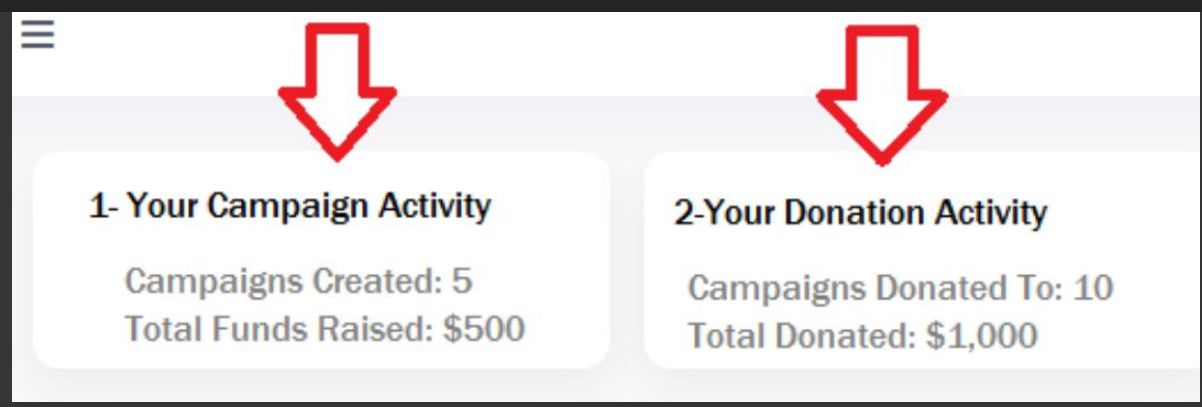
Task: Click the red arrow above Donation Activity
Action: [x=881, y=94]
